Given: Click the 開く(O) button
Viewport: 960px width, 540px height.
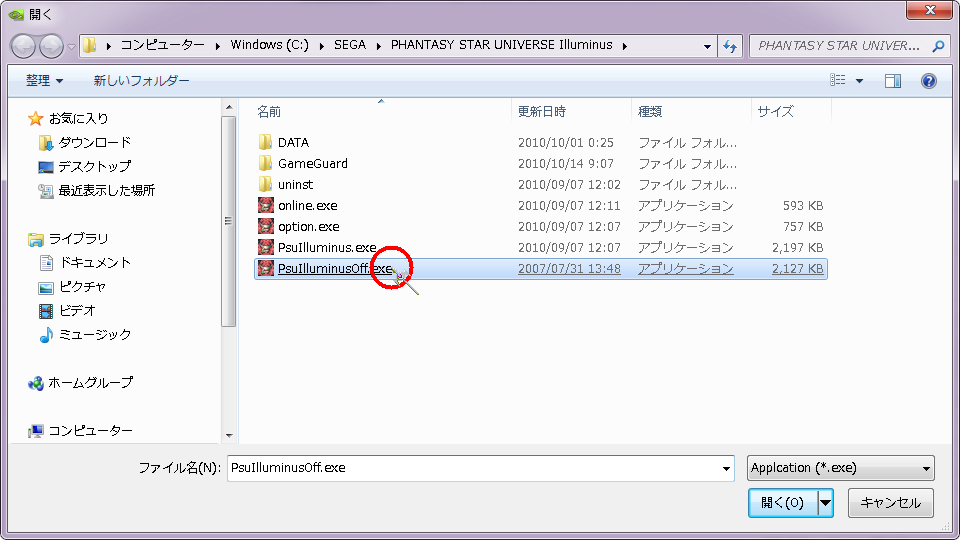Looking at the screenshot, I should point(782,503).
